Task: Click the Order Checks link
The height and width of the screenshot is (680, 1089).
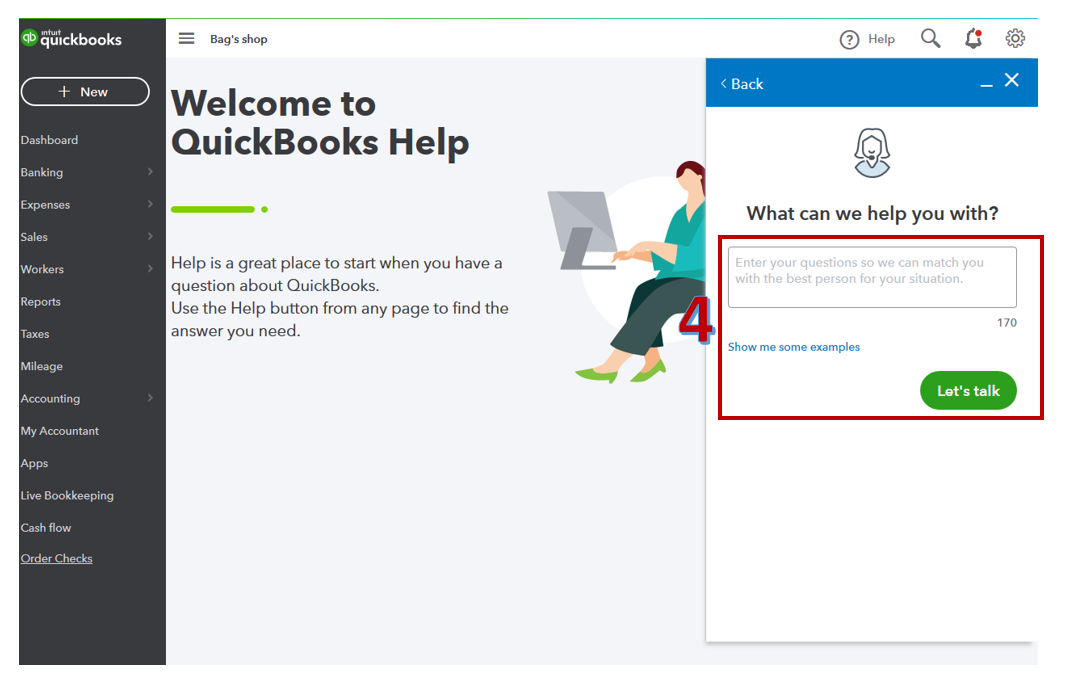Action: click(x=56, y=558)
